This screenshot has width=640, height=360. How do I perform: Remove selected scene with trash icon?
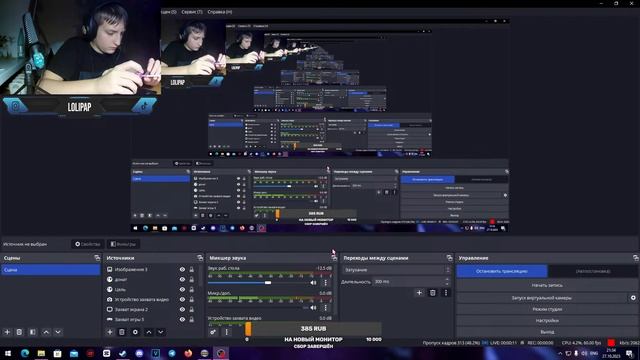pos(19,332)
